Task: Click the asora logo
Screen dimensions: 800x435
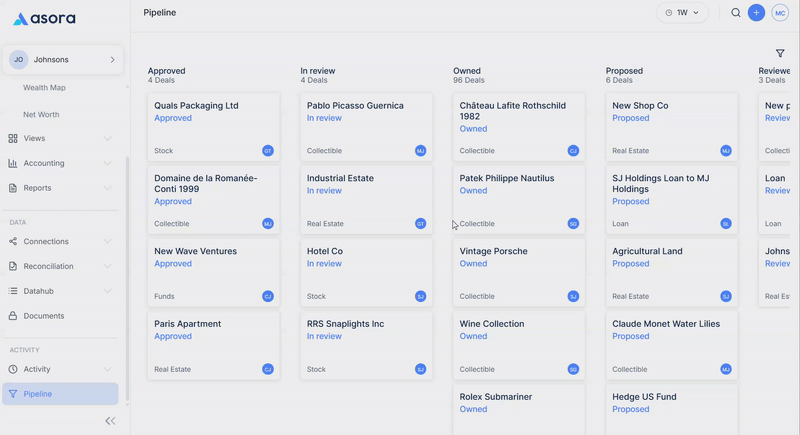Action: pyautogui.click(x=44, y=19)
